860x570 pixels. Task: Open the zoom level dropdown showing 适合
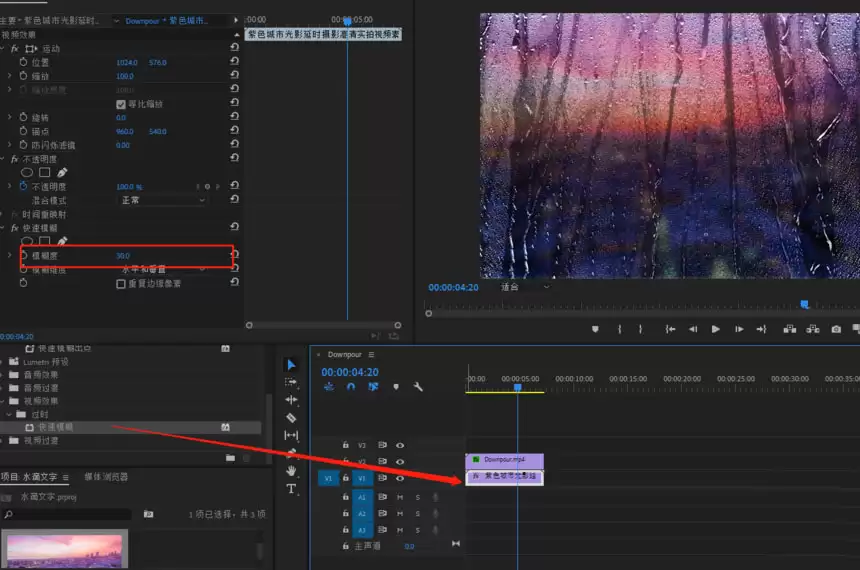pyautogui.click(x=525, y=287)
